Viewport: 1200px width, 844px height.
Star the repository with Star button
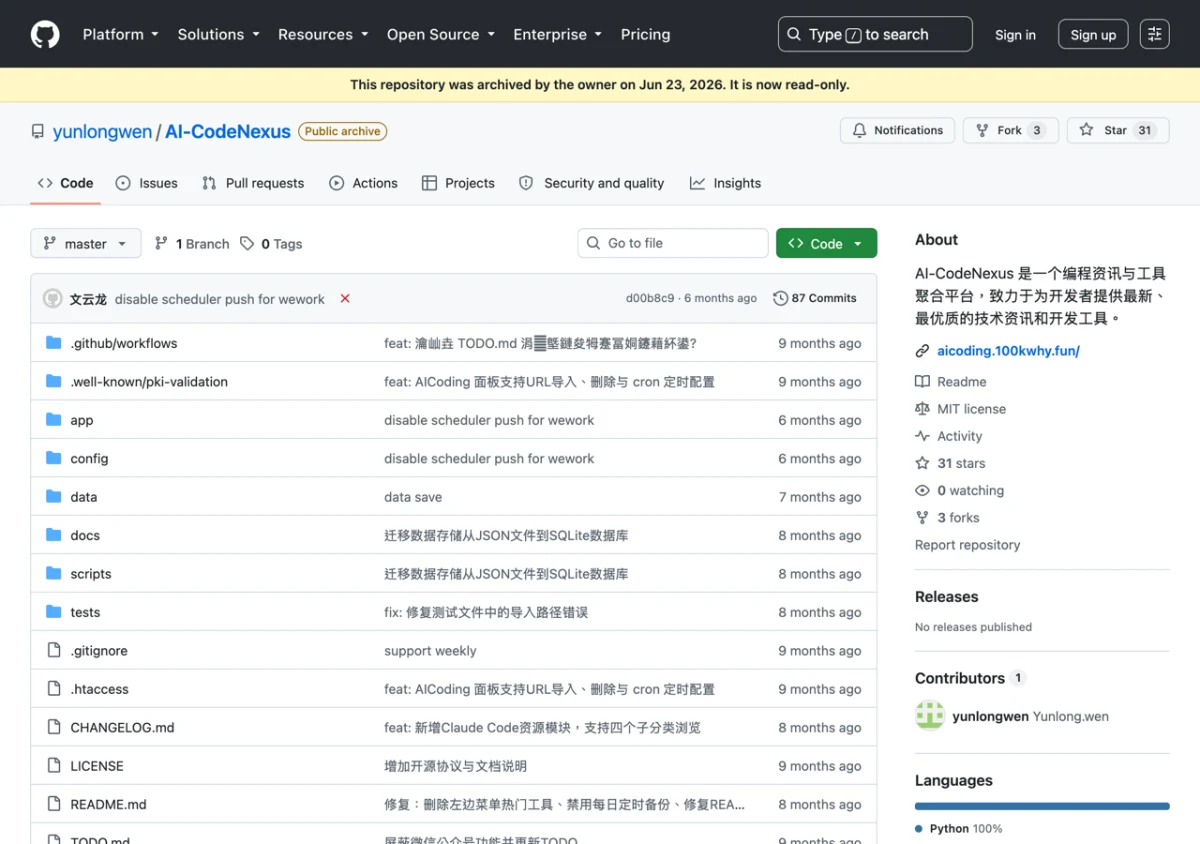[x=1118, y=130]
